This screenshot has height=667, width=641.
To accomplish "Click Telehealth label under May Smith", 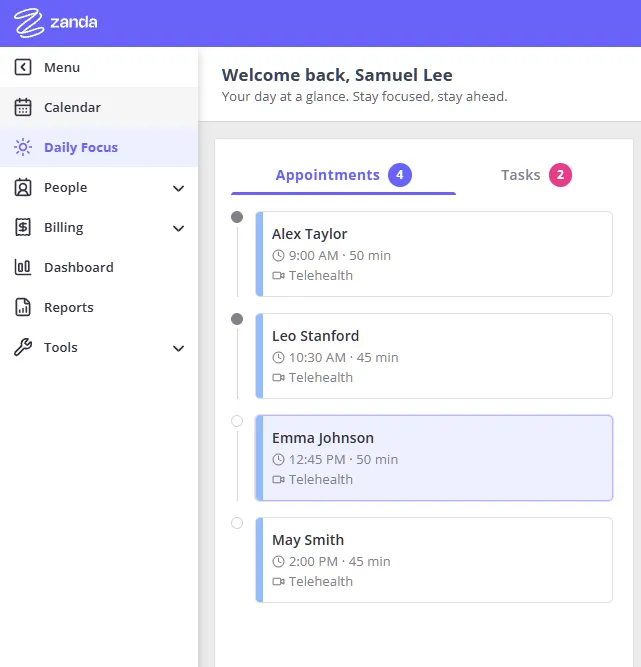I will coord(321,582).
